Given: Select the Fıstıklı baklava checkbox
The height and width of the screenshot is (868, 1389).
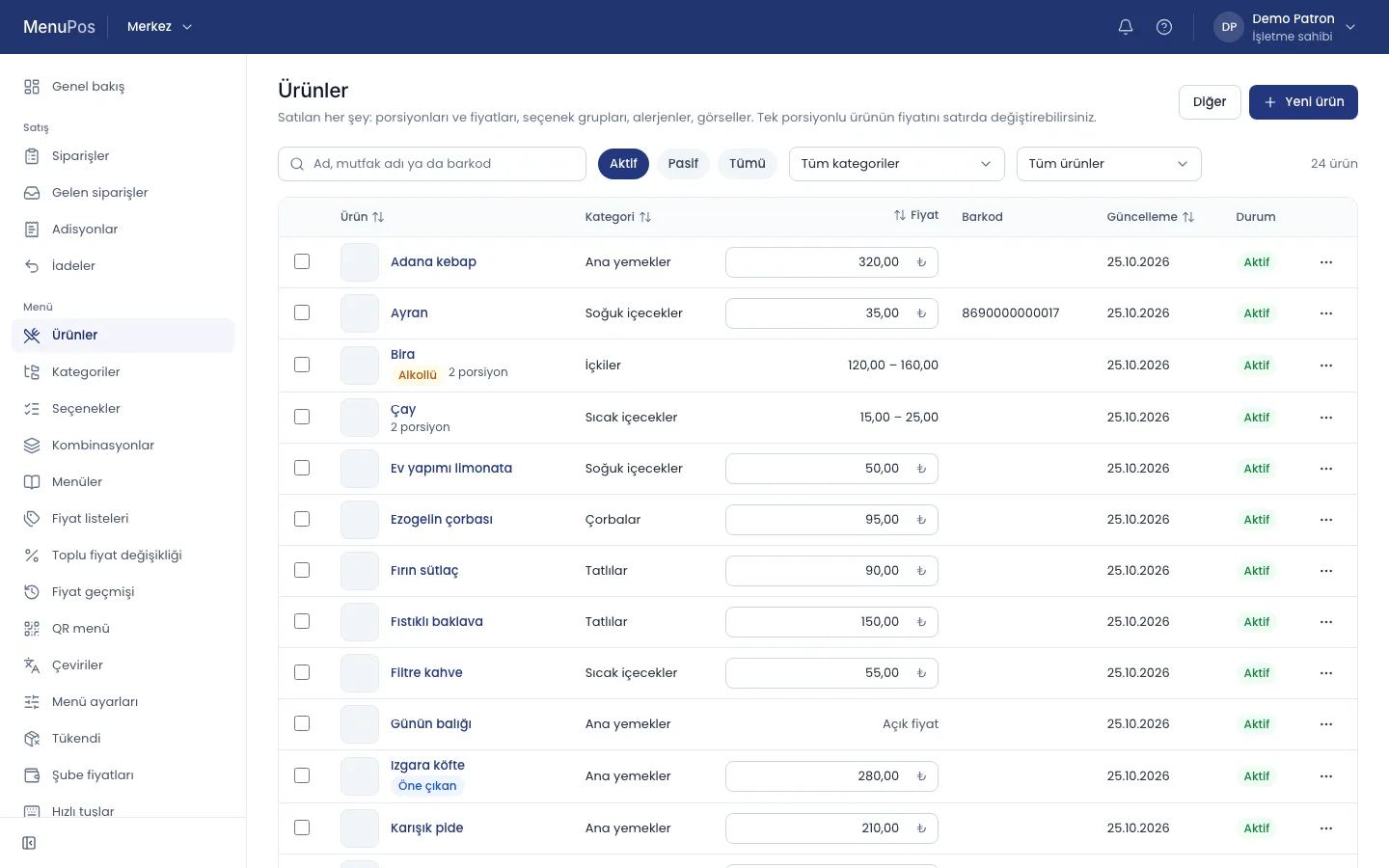Looking at the screenshot, I should tap(302, 621).
